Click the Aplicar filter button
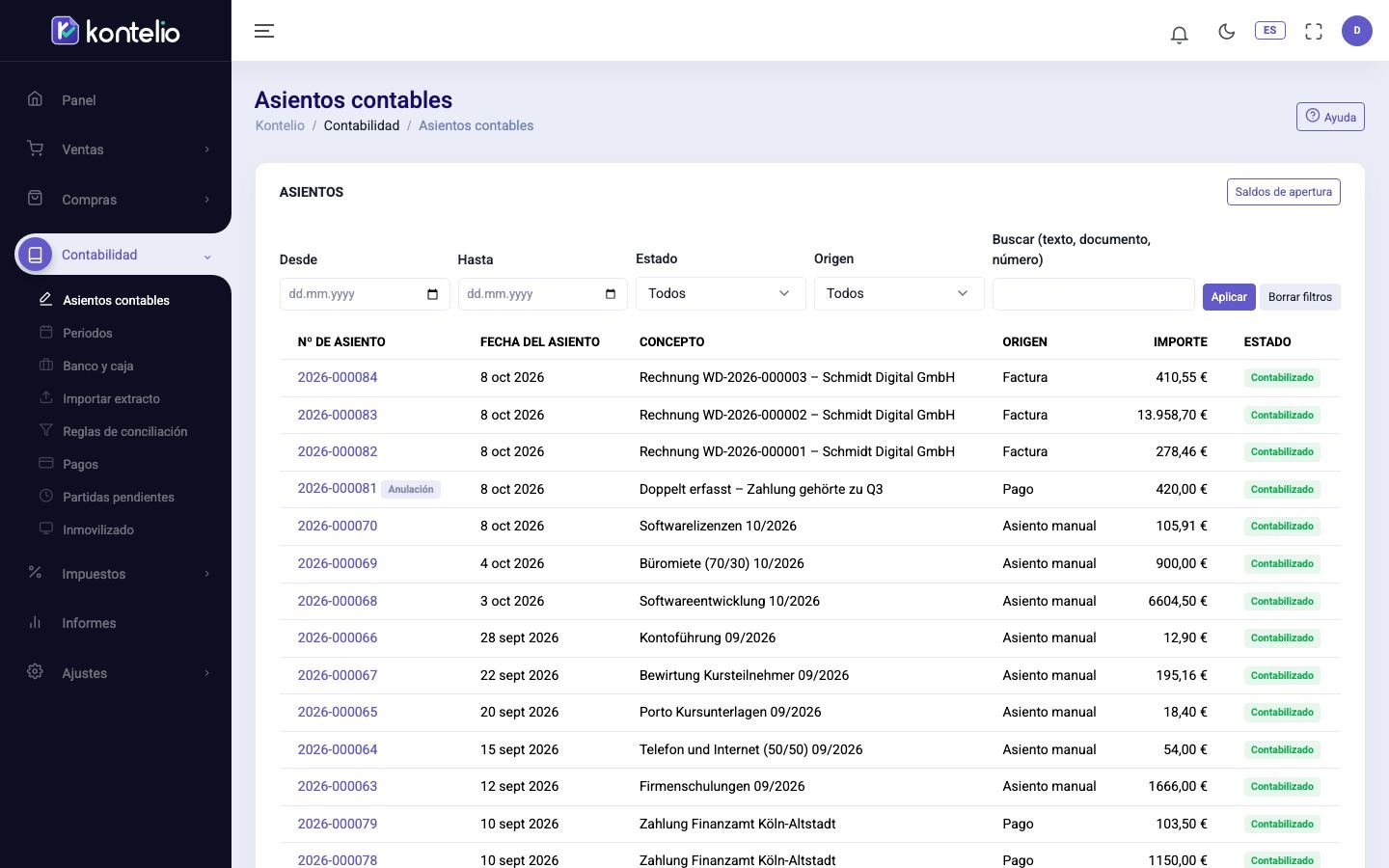This screenshot has height=868, width=1389. (1229, 296)
